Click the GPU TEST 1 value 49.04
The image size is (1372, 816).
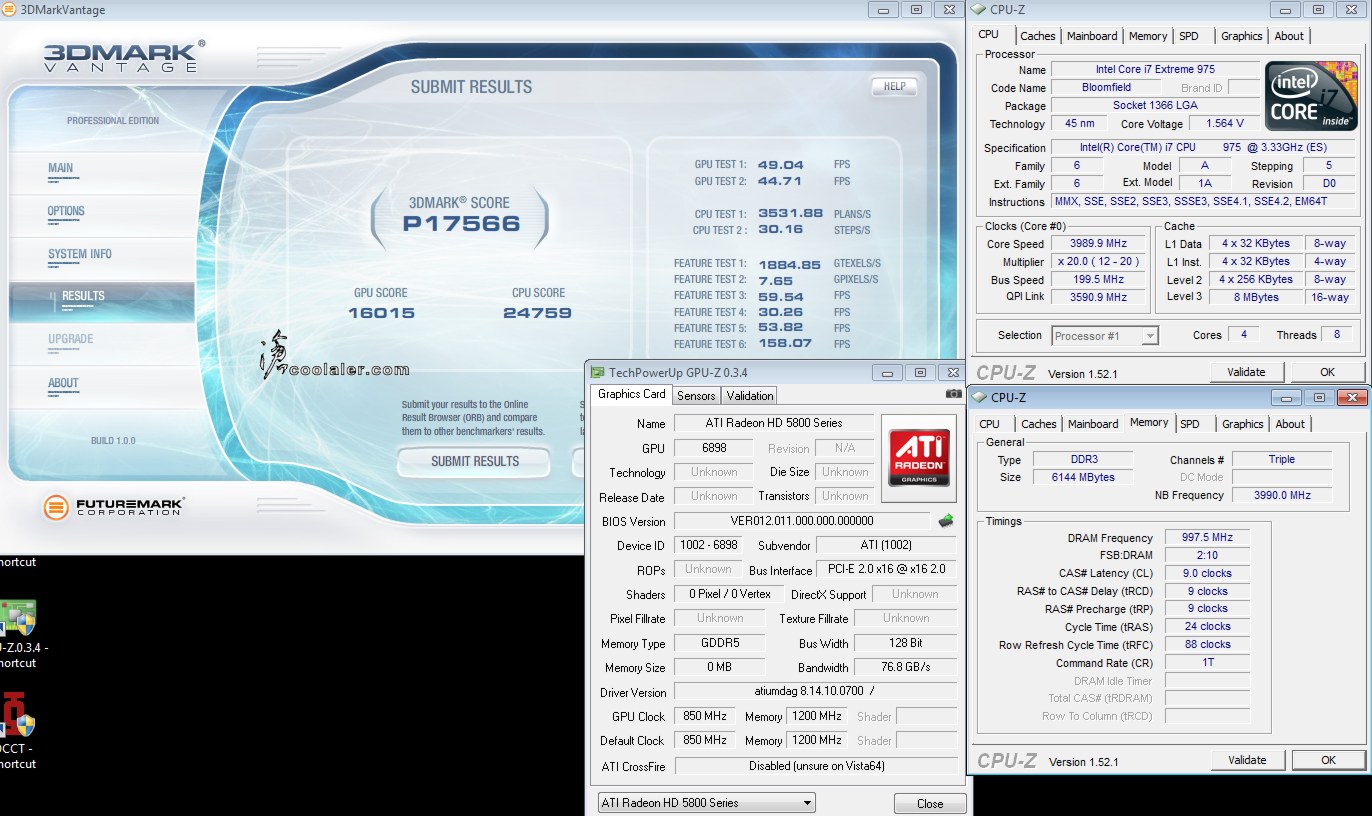pos(781,165)
